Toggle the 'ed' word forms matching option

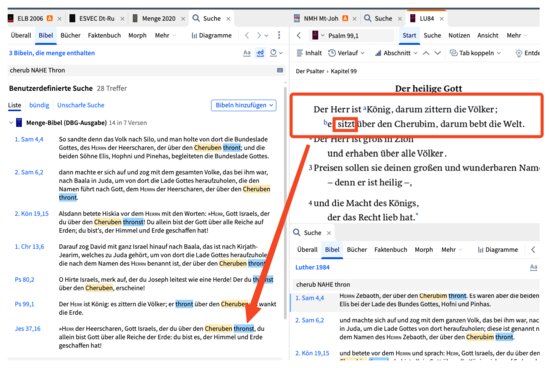(x=260, y=53)
